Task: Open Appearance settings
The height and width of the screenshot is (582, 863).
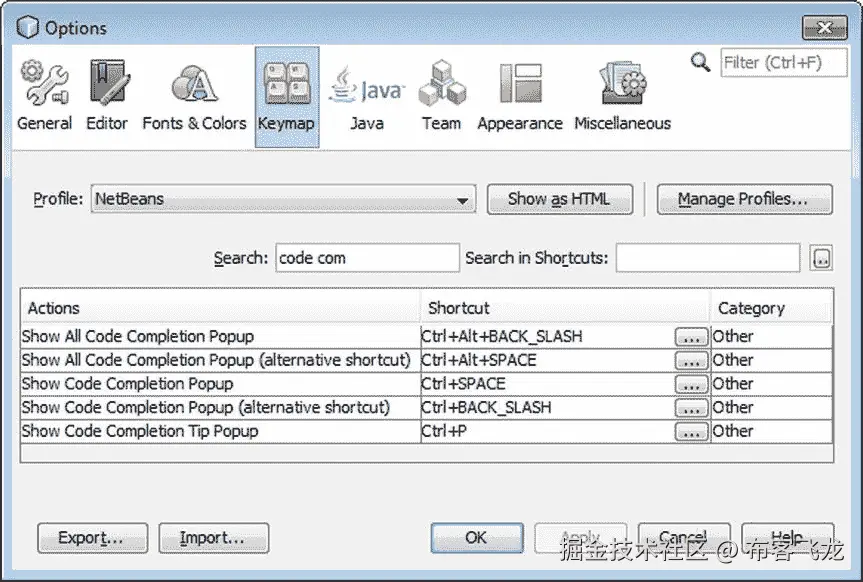Action: coord(519,90)
